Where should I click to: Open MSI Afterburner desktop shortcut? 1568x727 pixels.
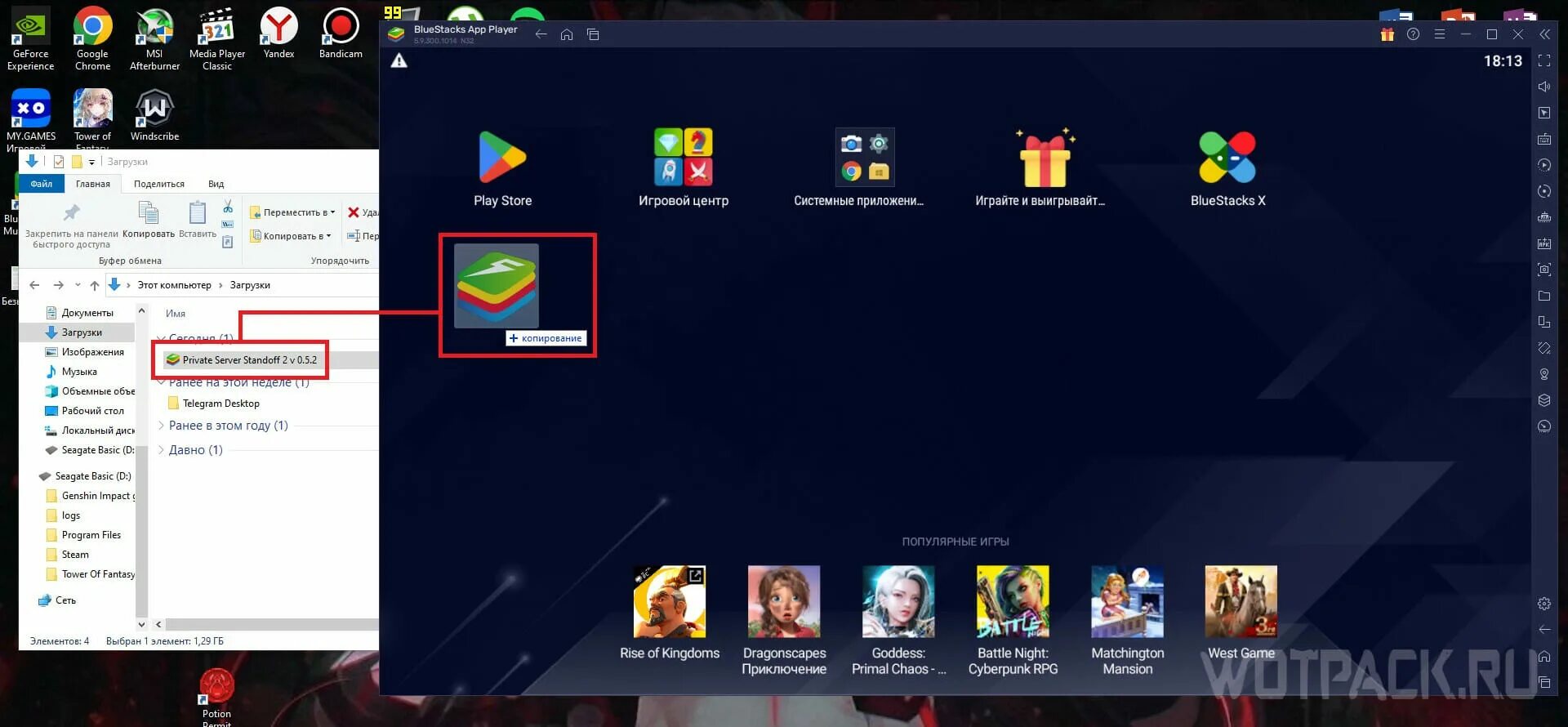coord(154,38)
